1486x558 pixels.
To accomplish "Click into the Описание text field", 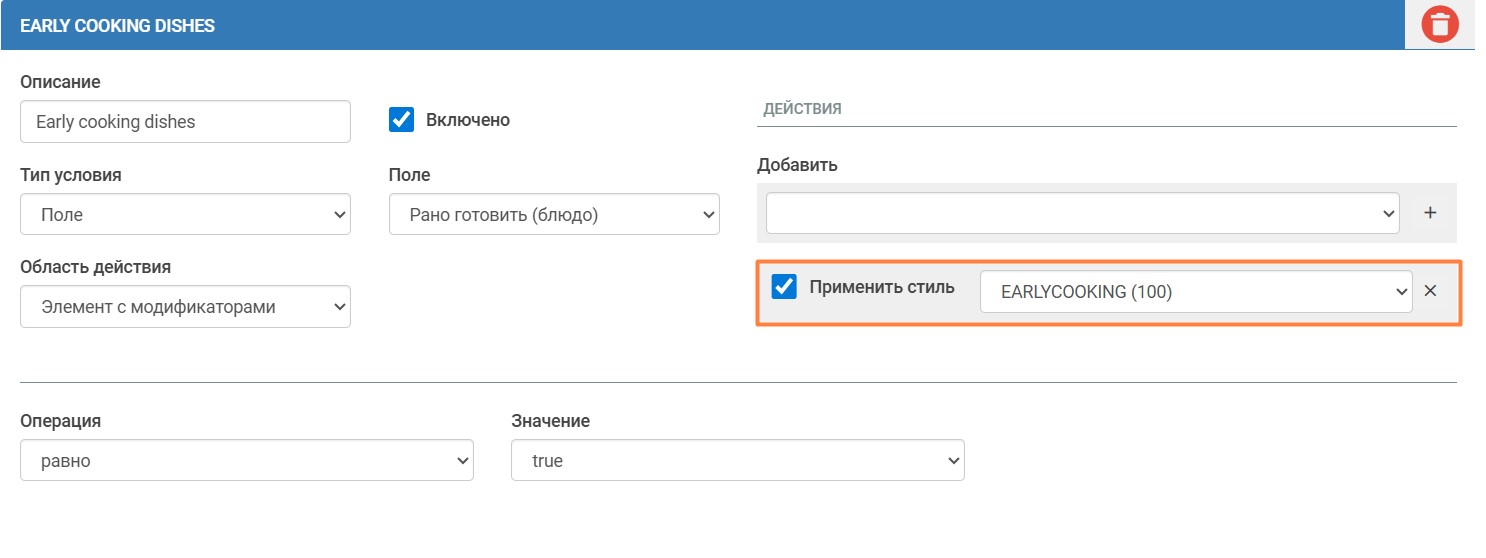I will 185,122.
